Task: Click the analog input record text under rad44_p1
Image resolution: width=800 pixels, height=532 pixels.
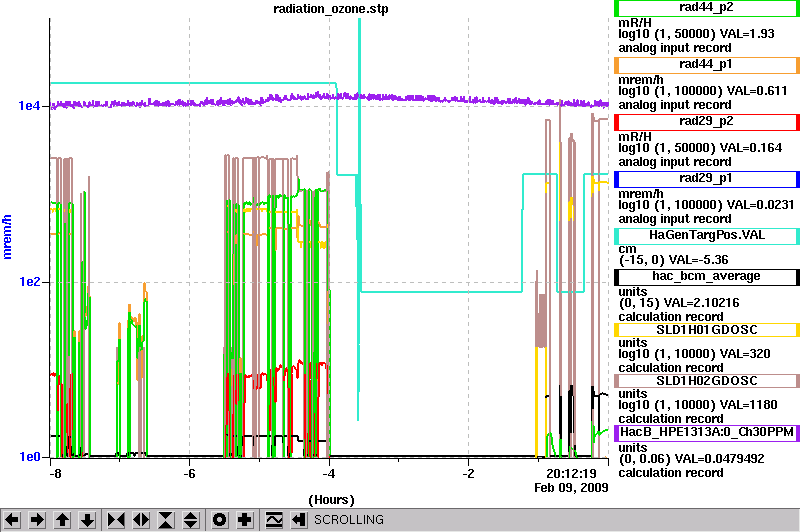Action: pyautogui.click(x=675, y=105)
